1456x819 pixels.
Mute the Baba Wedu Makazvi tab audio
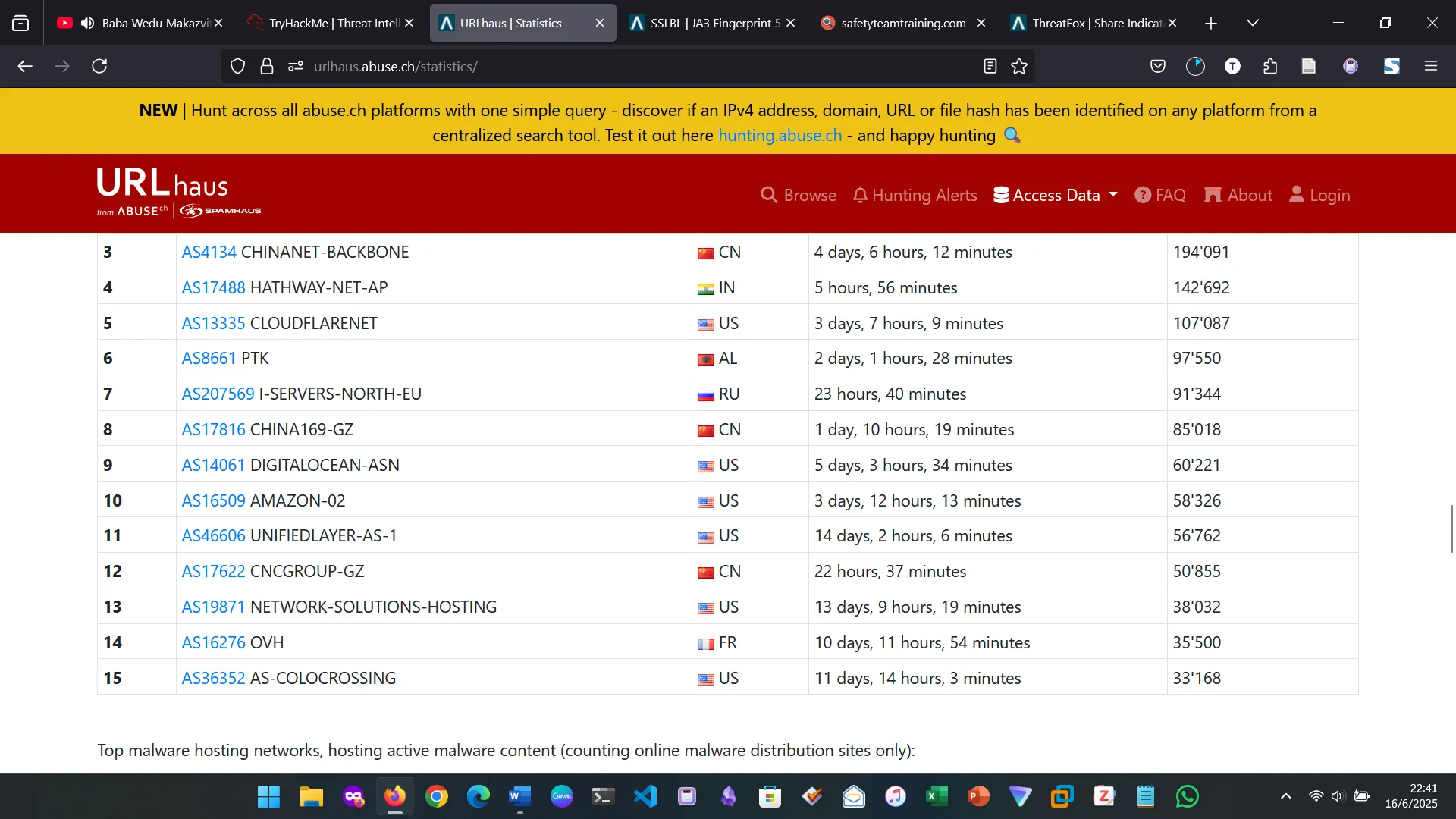point(87,23)
